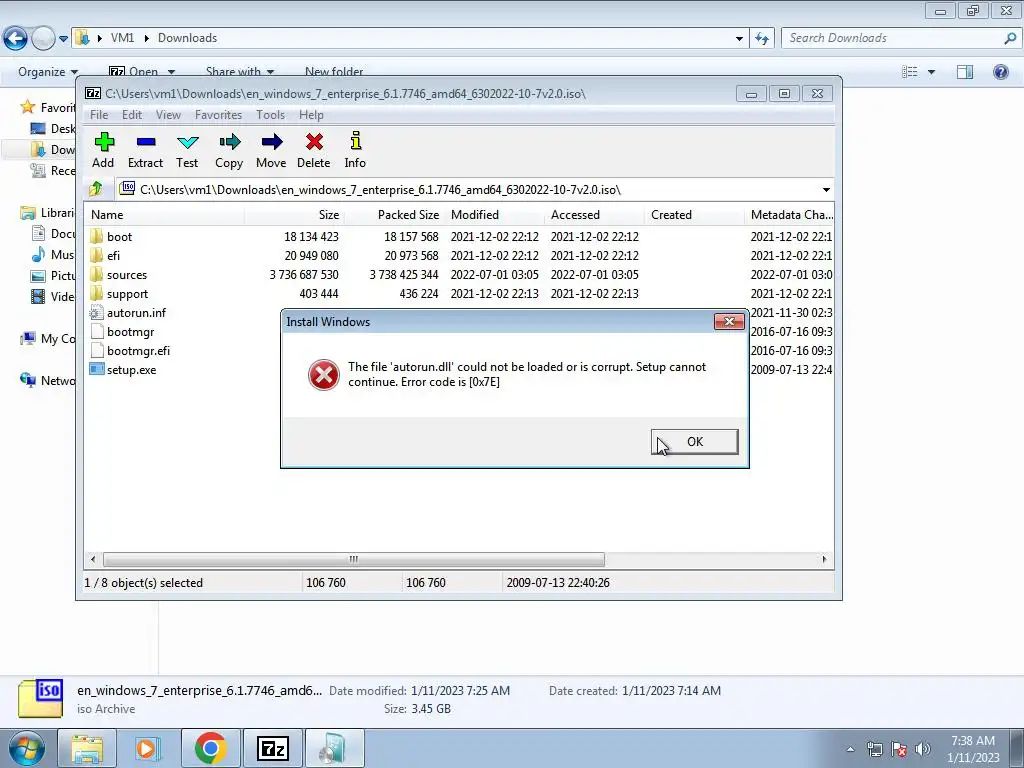Click Explorer refresh button
The height and width of the screenshot is (768, 1024).
pyautogui.click(x=761, y=39)
